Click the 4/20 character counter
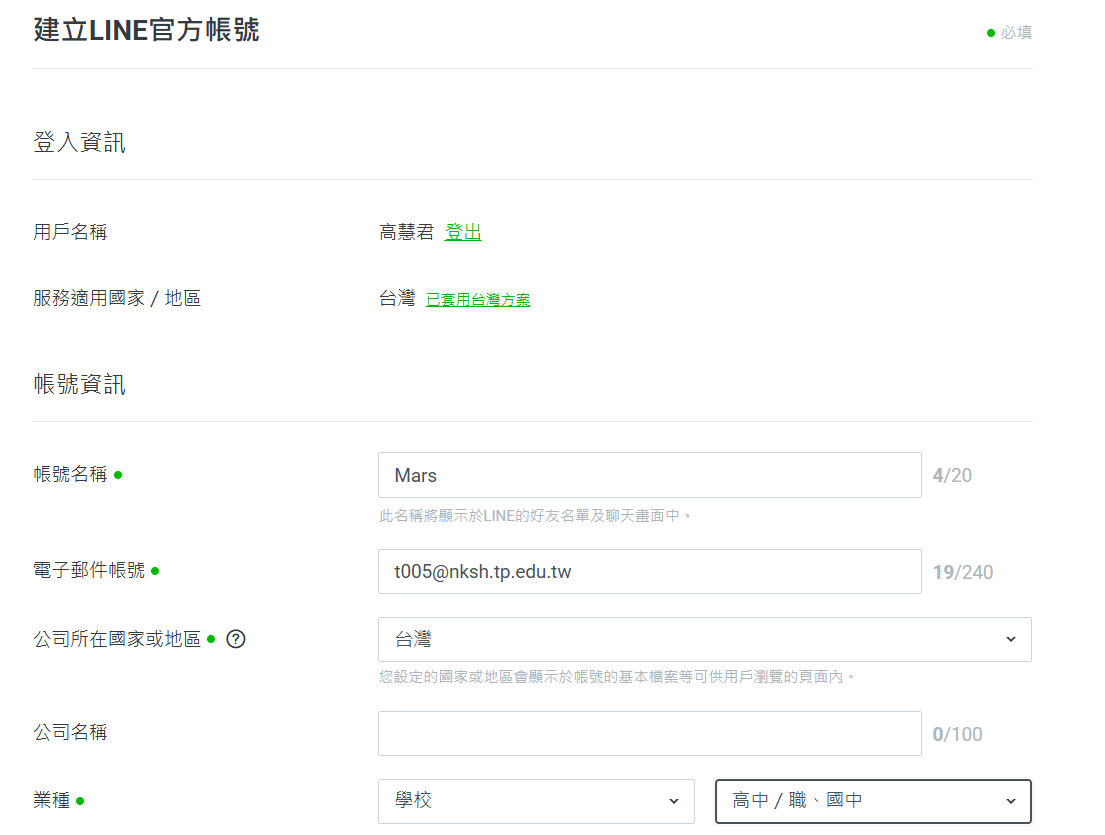Image resolution: width=1105 pixels, height=835 pixels. point(952,475)
